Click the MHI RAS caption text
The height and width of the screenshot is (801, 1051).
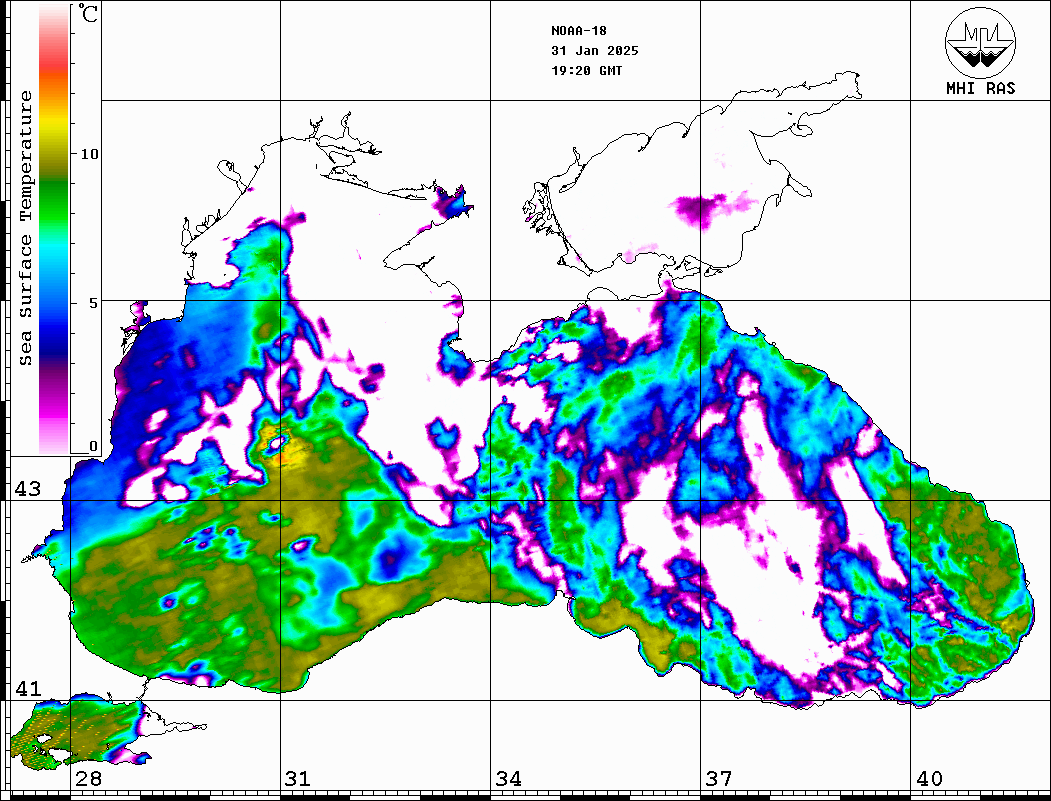981,88
